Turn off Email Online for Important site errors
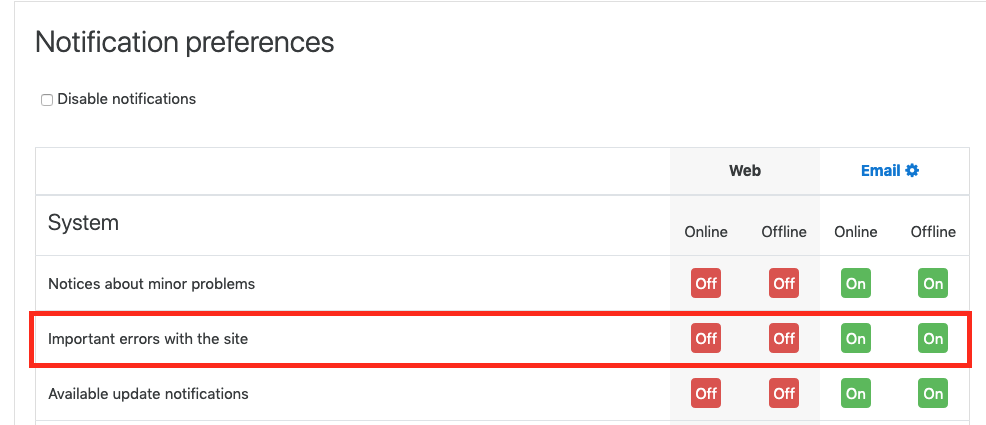This screenshot has height=425, width=986. pyautogui.click(x=856, y=338)
